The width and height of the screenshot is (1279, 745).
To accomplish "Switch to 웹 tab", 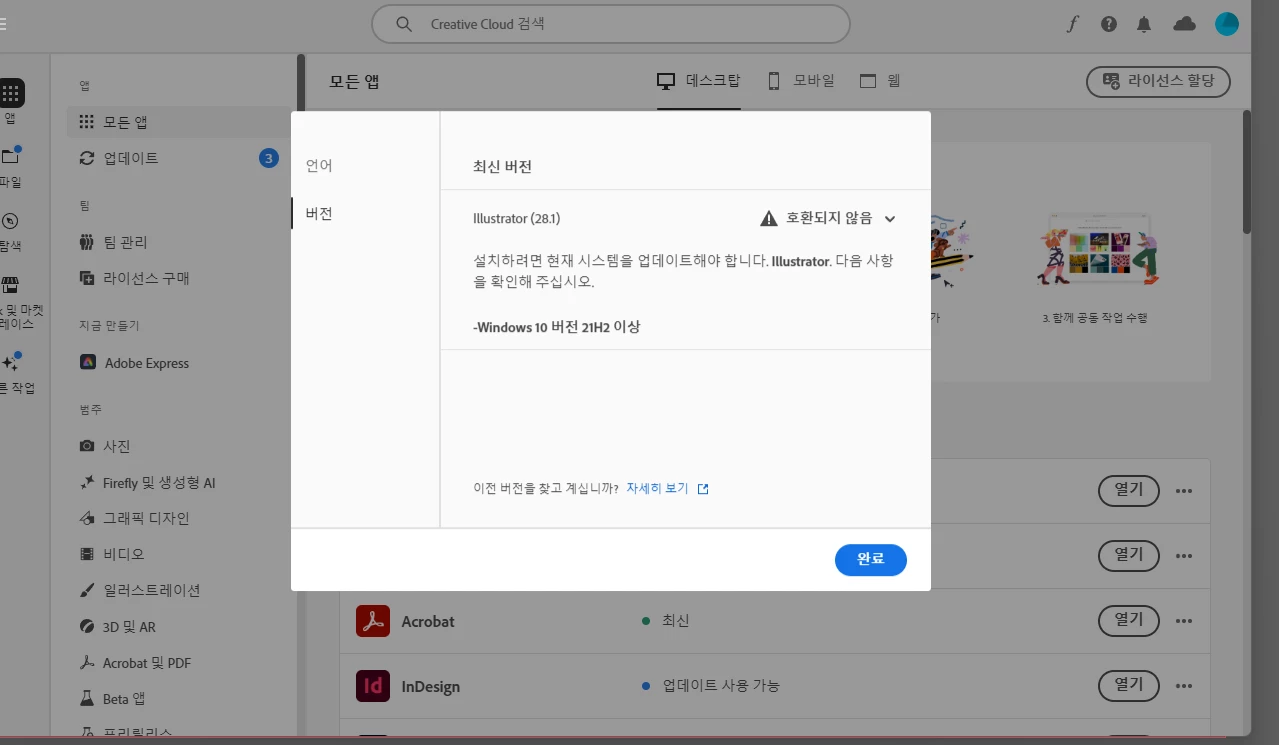I will tap(880, 81).
